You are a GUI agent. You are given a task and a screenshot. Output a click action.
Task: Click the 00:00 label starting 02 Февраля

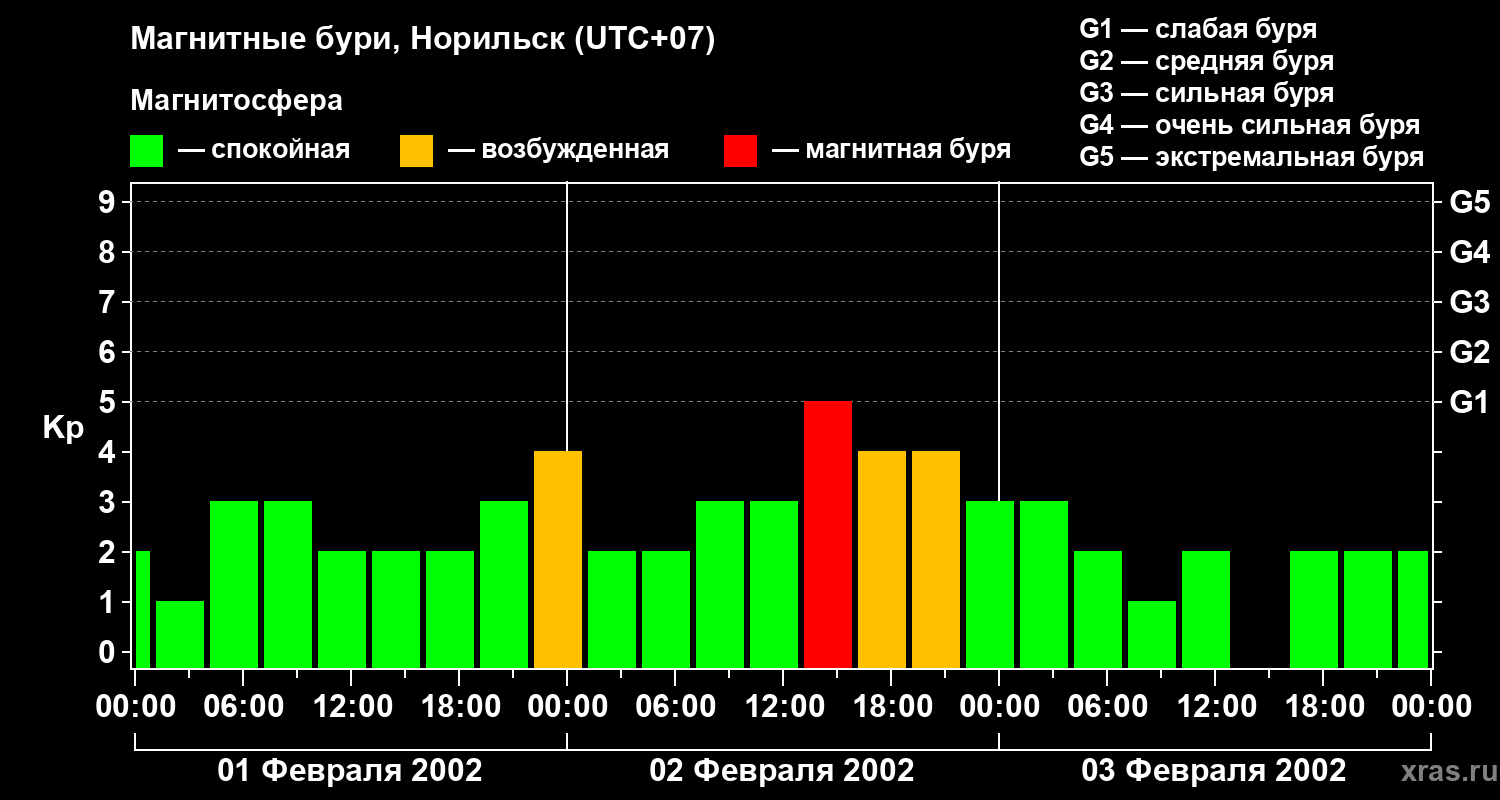click(x=567, y=707)
